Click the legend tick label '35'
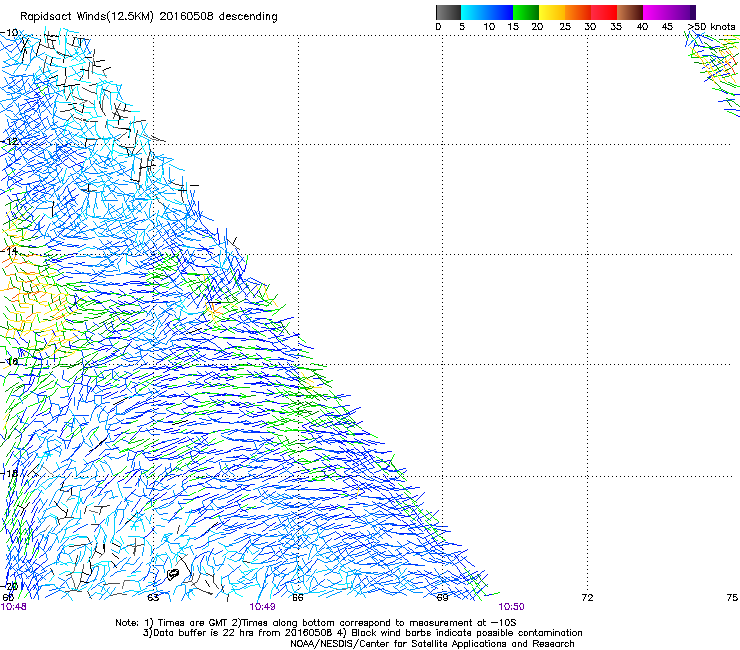 click(x=616, y=27)
